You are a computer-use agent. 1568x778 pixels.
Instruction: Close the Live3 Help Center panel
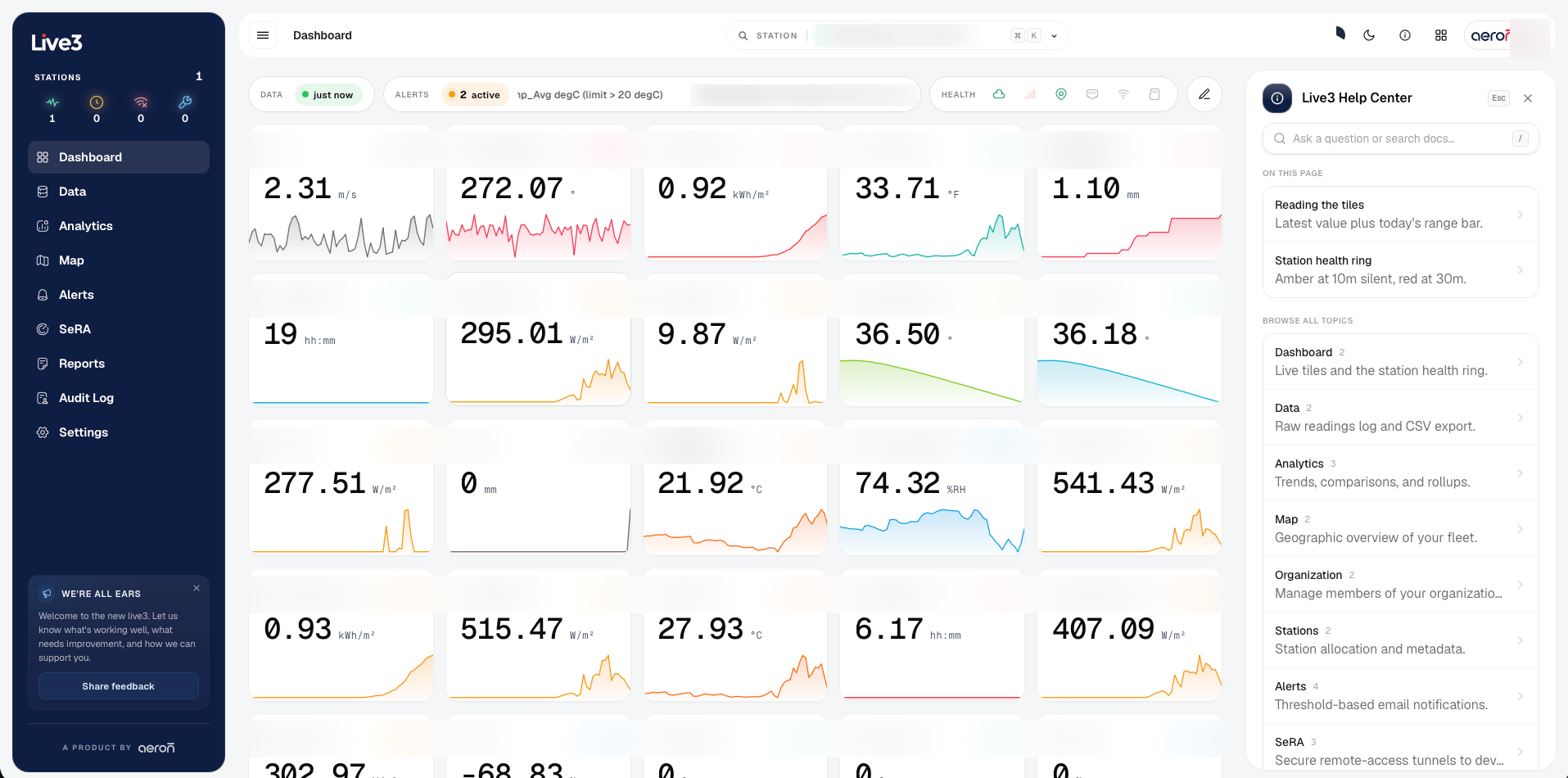click(1528, 98)
